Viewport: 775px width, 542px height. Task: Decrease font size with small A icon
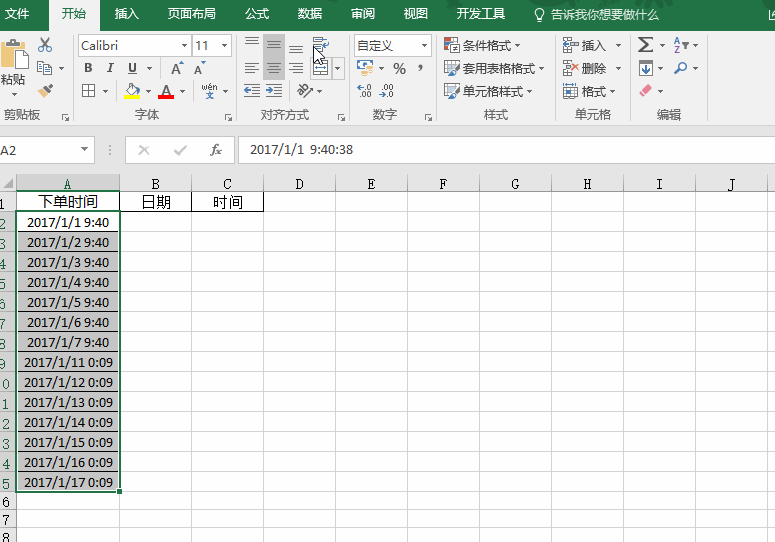(199, 68)
